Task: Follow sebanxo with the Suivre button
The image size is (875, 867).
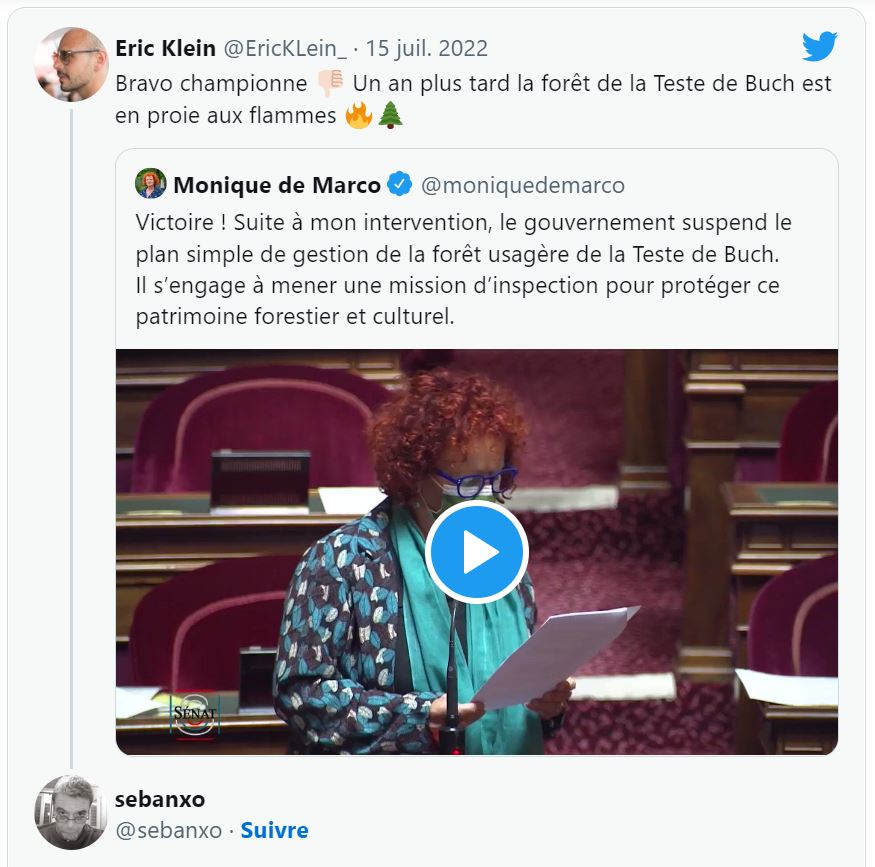Action: 275,830
